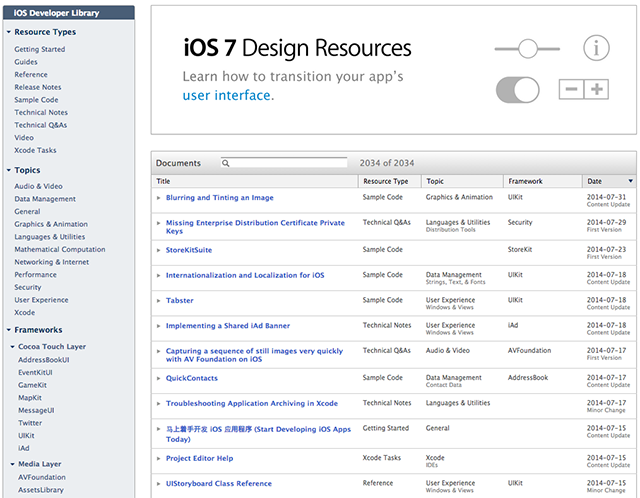Screen dimensions: 640x498
Task: Select AddressBookUI framework
Action: [44, 360]
